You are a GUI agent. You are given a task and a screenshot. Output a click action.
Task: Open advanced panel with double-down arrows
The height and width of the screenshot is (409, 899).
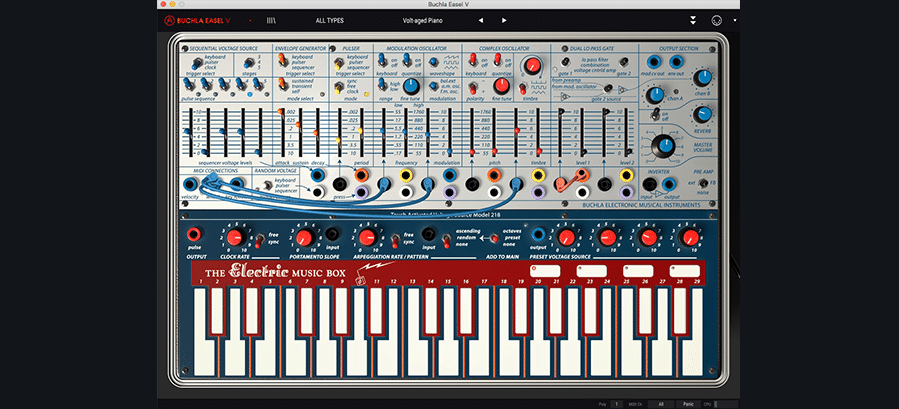tap(693, 21)
